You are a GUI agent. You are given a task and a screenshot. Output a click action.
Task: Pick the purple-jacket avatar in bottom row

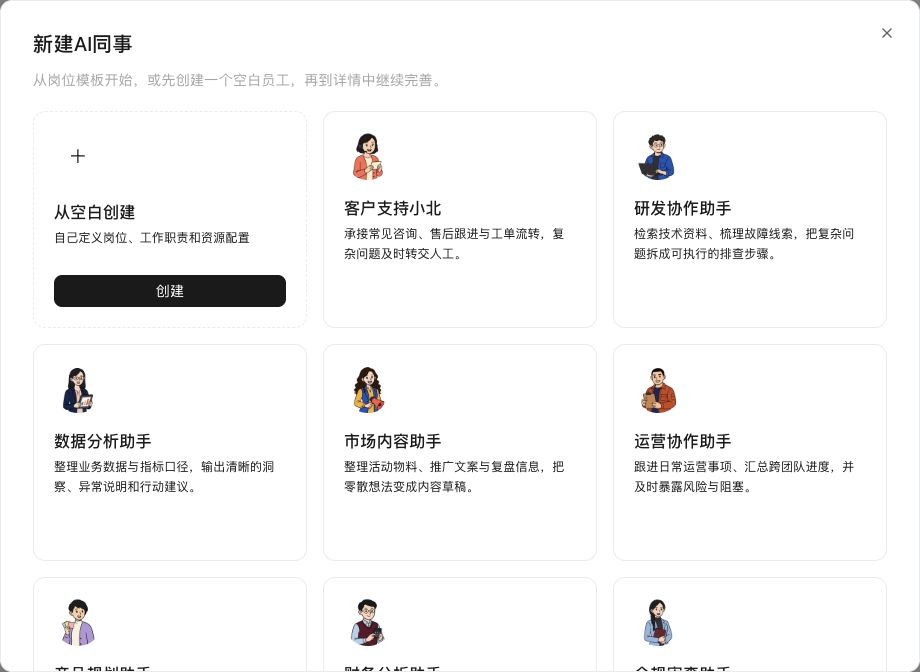coord(77,622)
